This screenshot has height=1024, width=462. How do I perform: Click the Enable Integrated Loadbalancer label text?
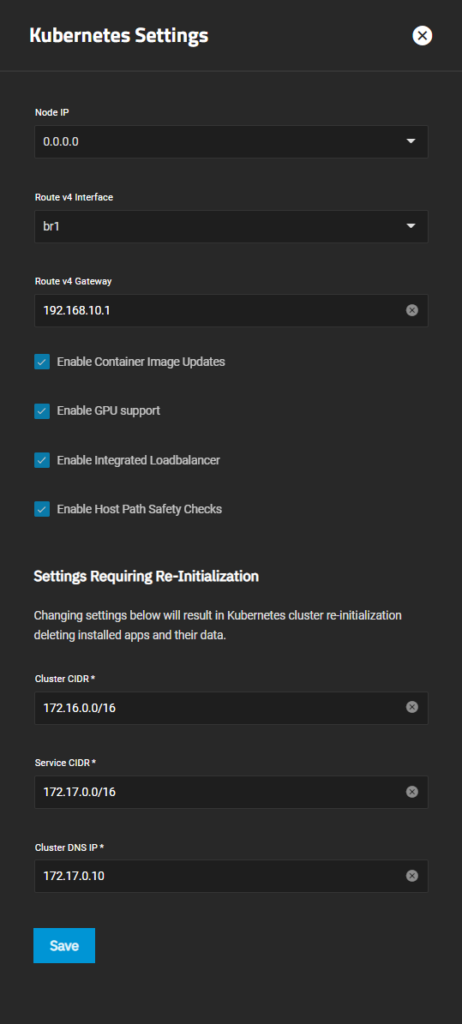pyautogui.click(x=139, y=460)
